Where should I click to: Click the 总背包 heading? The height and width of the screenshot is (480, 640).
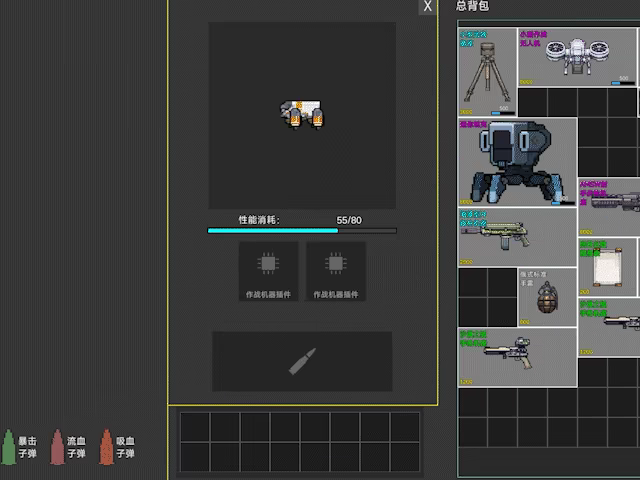[x=472, y=6]
